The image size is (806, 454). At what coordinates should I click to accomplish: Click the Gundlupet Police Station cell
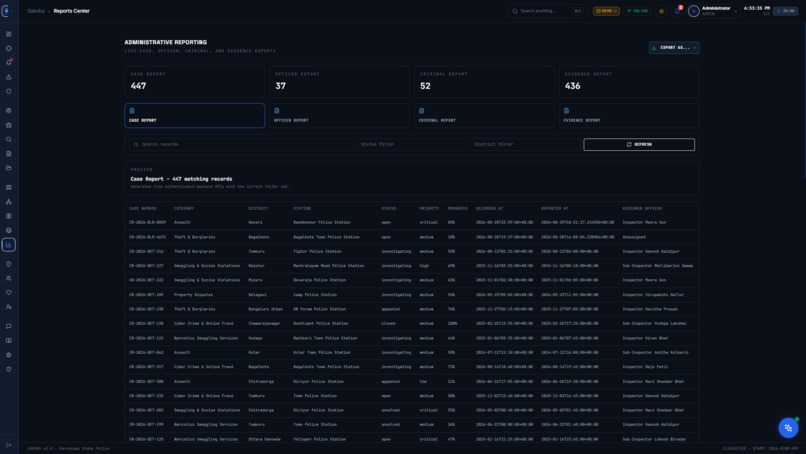click(x=320, y=323)
